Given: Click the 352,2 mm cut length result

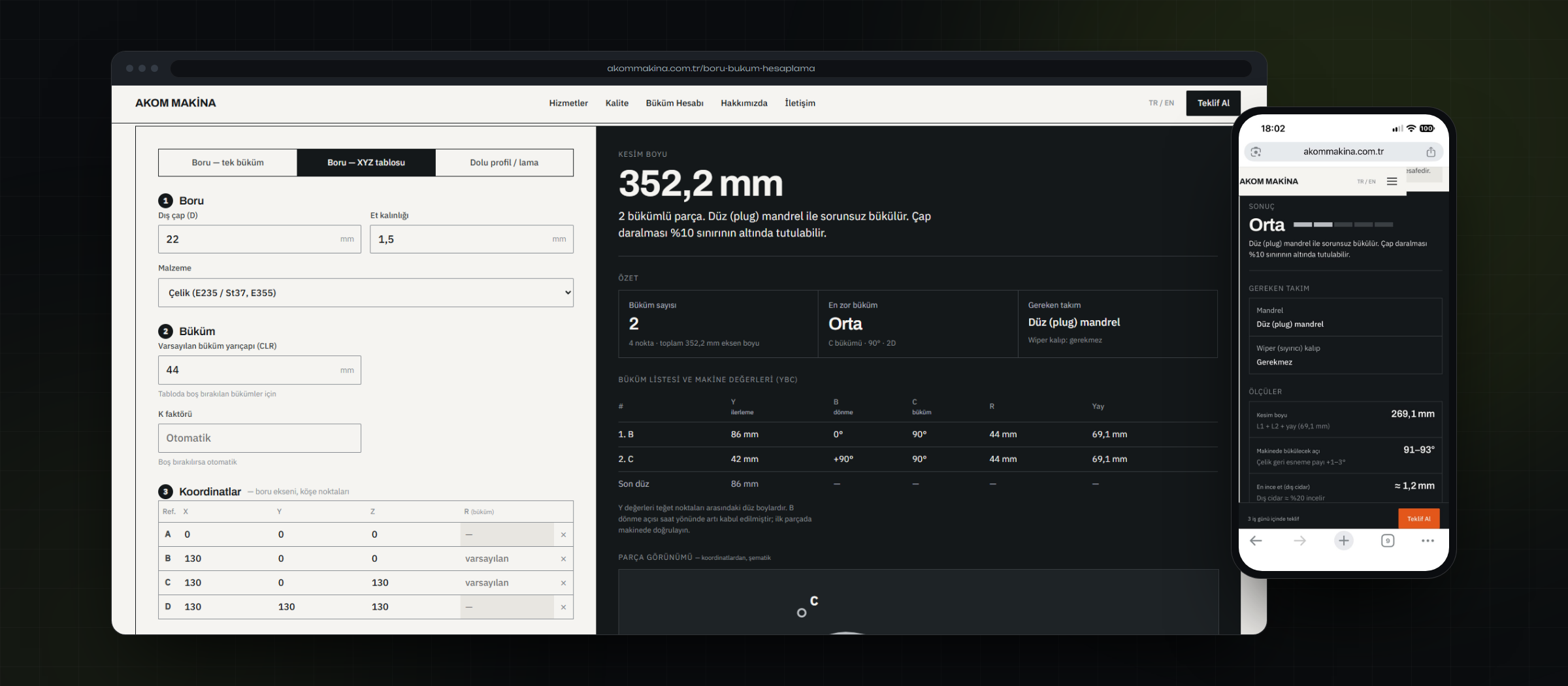Looking at the screenshot, I should 700,184.
